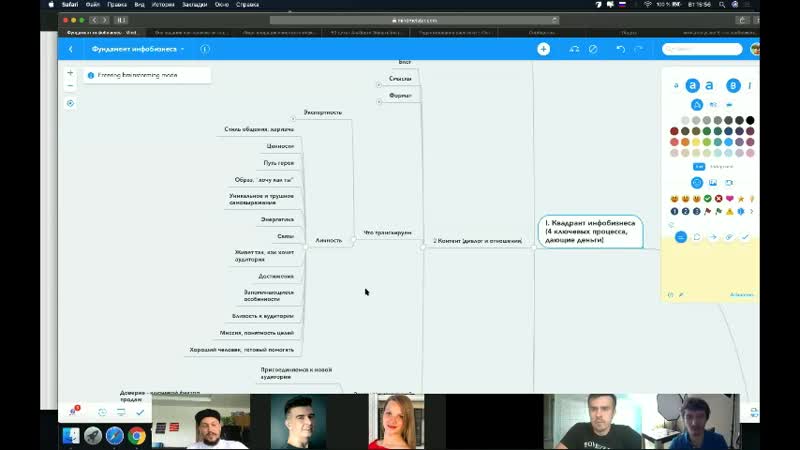Viewport: 800px width, 450px height.
Task: Open the link arrow option
Action: pos(713,237)
